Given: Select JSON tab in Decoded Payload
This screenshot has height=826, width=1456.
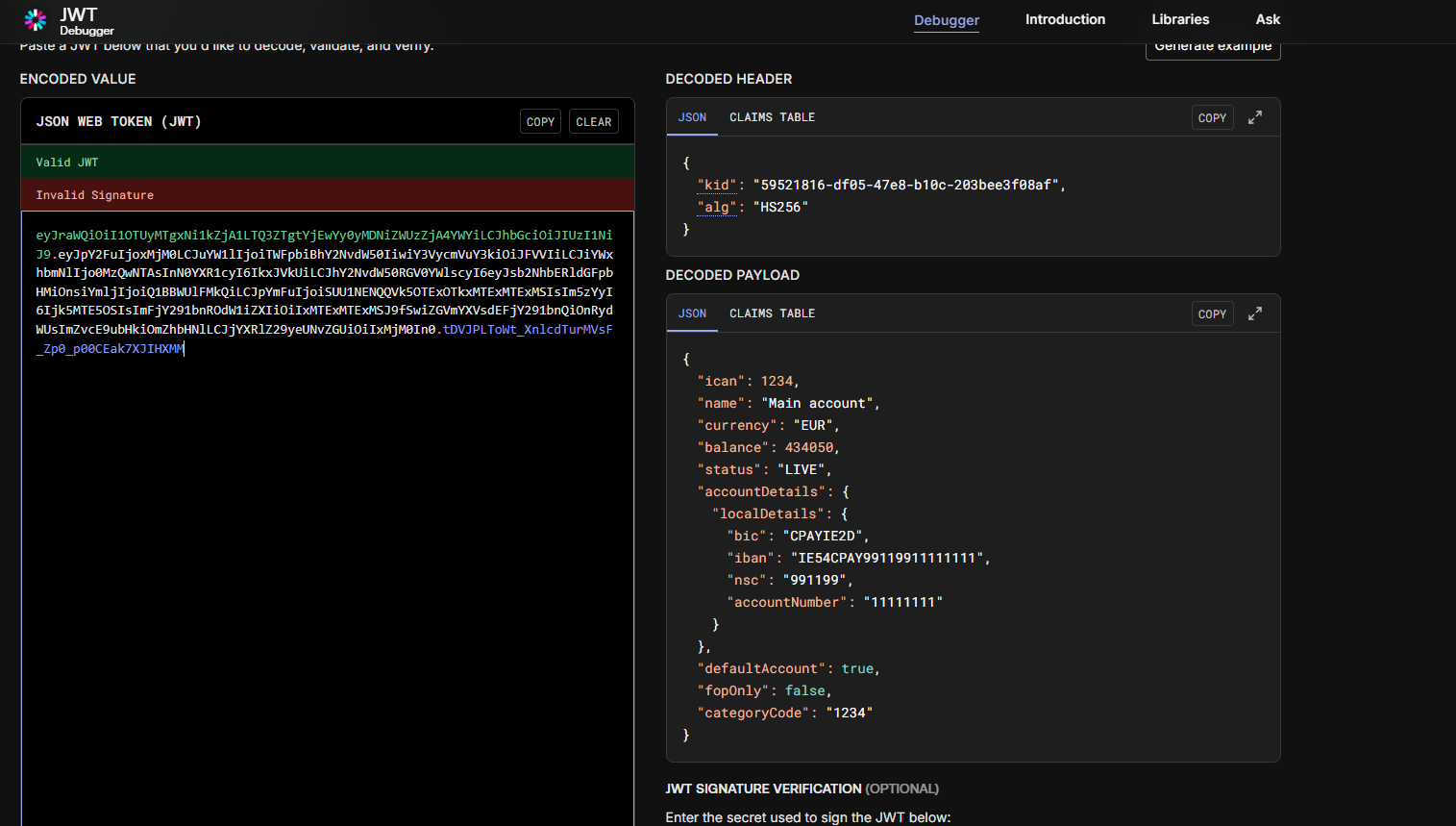Looking at the screenshot, I should pos(692,313).
